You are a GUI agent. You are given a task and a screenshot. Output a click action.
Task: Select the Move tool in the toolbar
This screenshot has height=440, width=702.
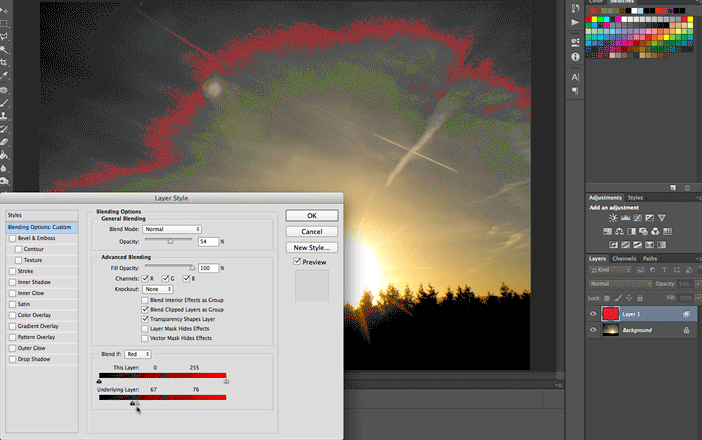click(4, 9)
